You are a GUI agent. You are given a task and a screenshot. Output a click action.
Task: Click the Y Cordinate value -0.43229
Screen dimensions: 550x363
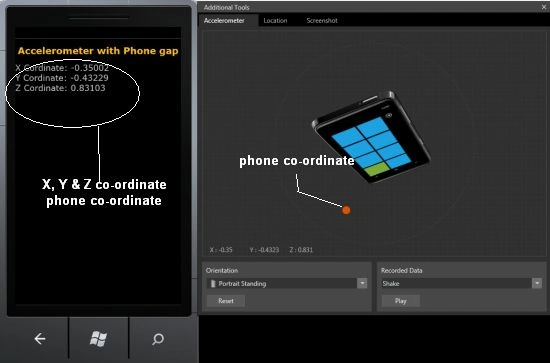[89, 78]
